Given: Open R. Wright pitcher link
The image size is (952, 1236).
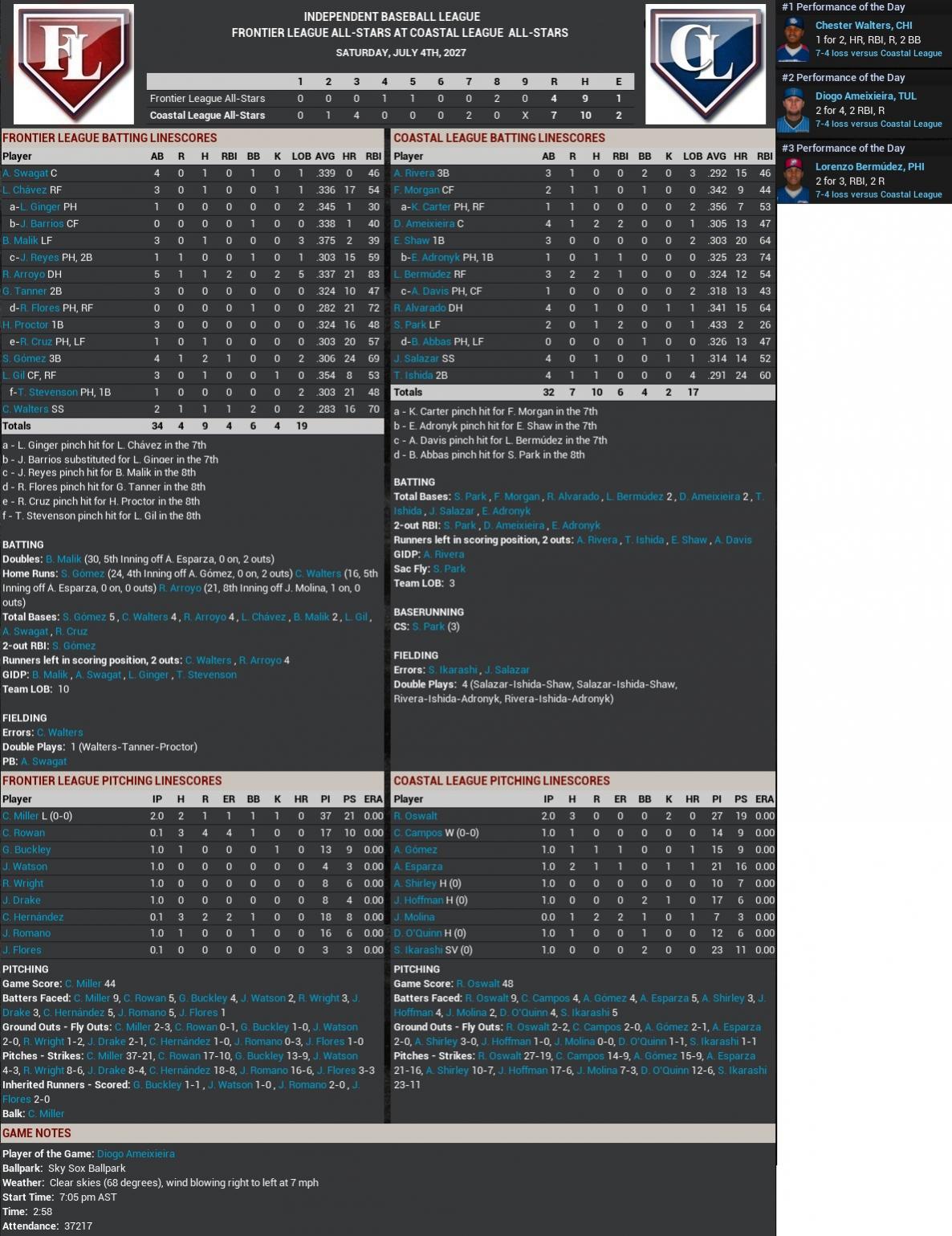Looking at the screenshot, I should 23,883.
